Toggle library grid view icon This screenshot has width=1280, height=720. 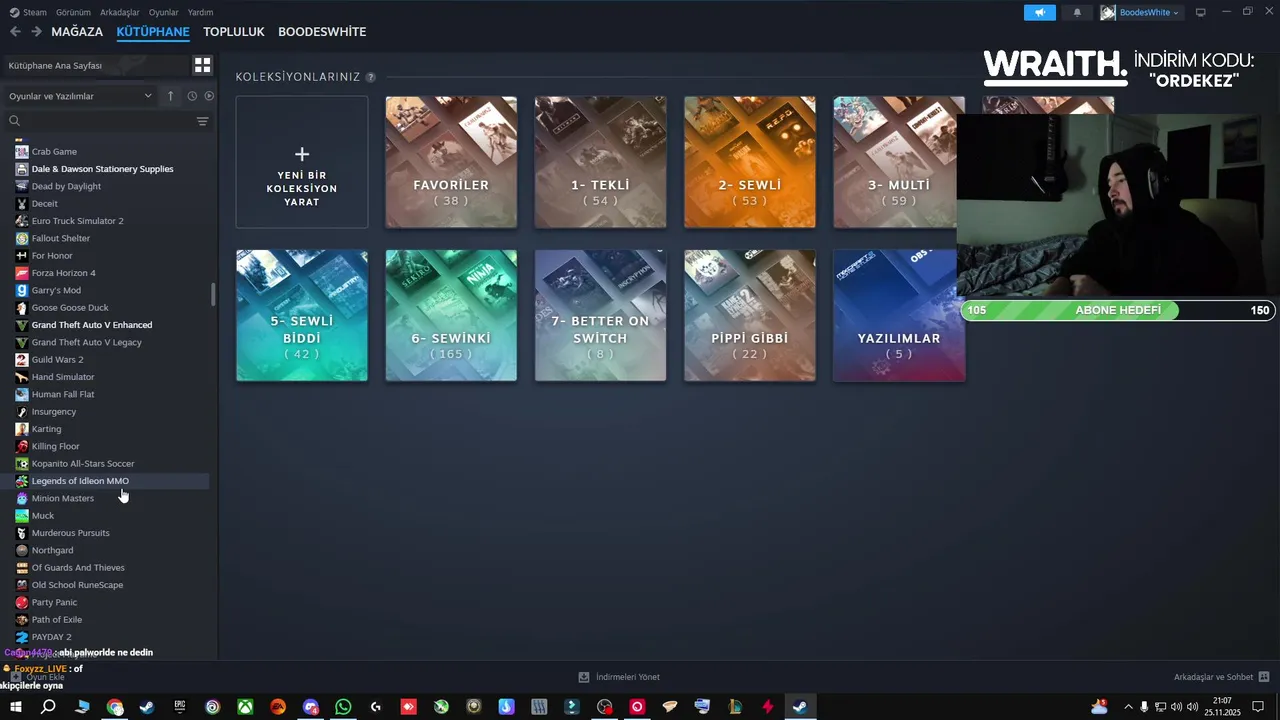[202, 65]
